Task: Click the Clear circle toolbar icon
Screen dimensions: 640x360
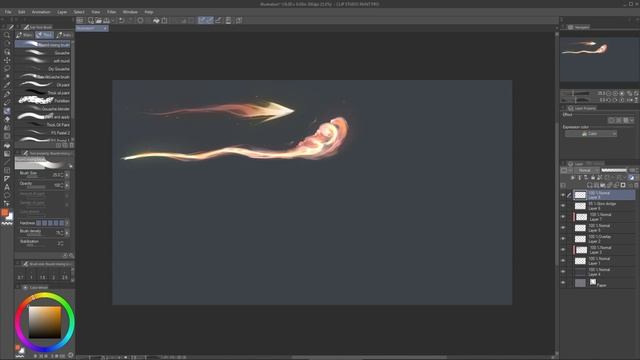Action: pos(140,20)
